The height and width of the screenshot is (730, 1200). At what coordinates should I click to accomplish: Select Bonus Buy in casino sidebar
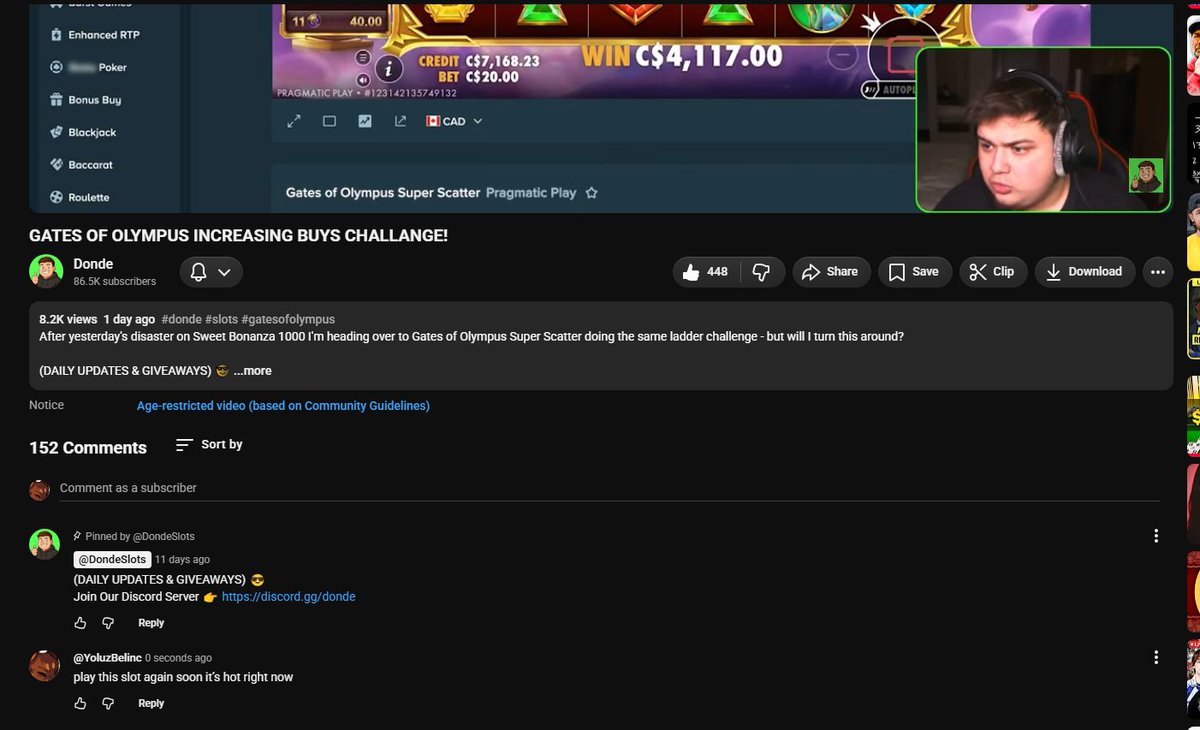[x=86, y=100]
